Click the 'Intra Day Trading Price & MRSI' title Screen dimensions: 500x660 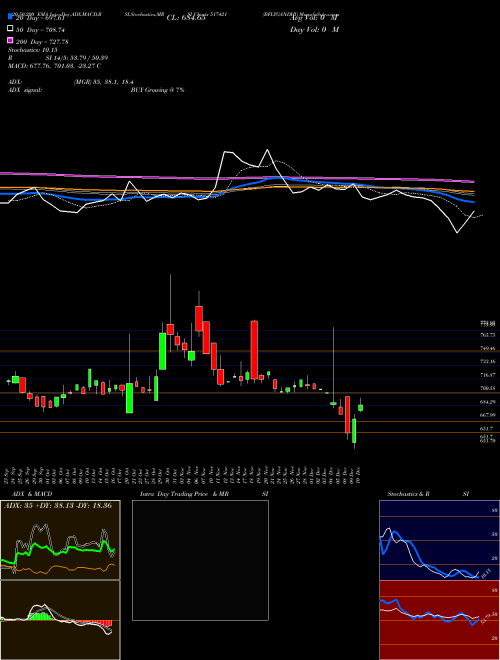[204, 494]
